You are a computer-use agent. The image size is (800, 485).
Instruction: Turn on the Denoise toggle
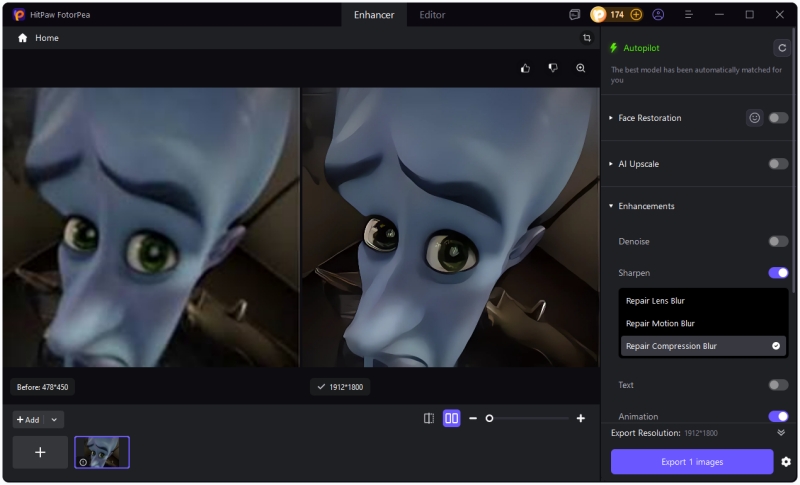(x=778, y=241)
